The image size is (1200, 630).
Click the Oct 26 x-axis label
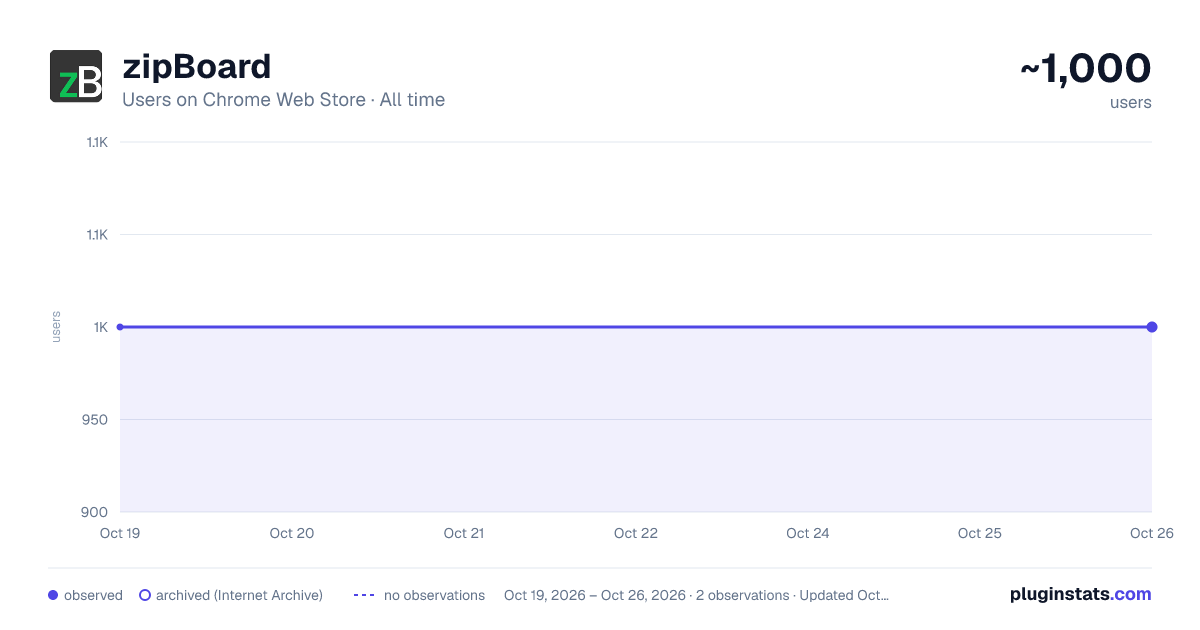(1151, 533)
